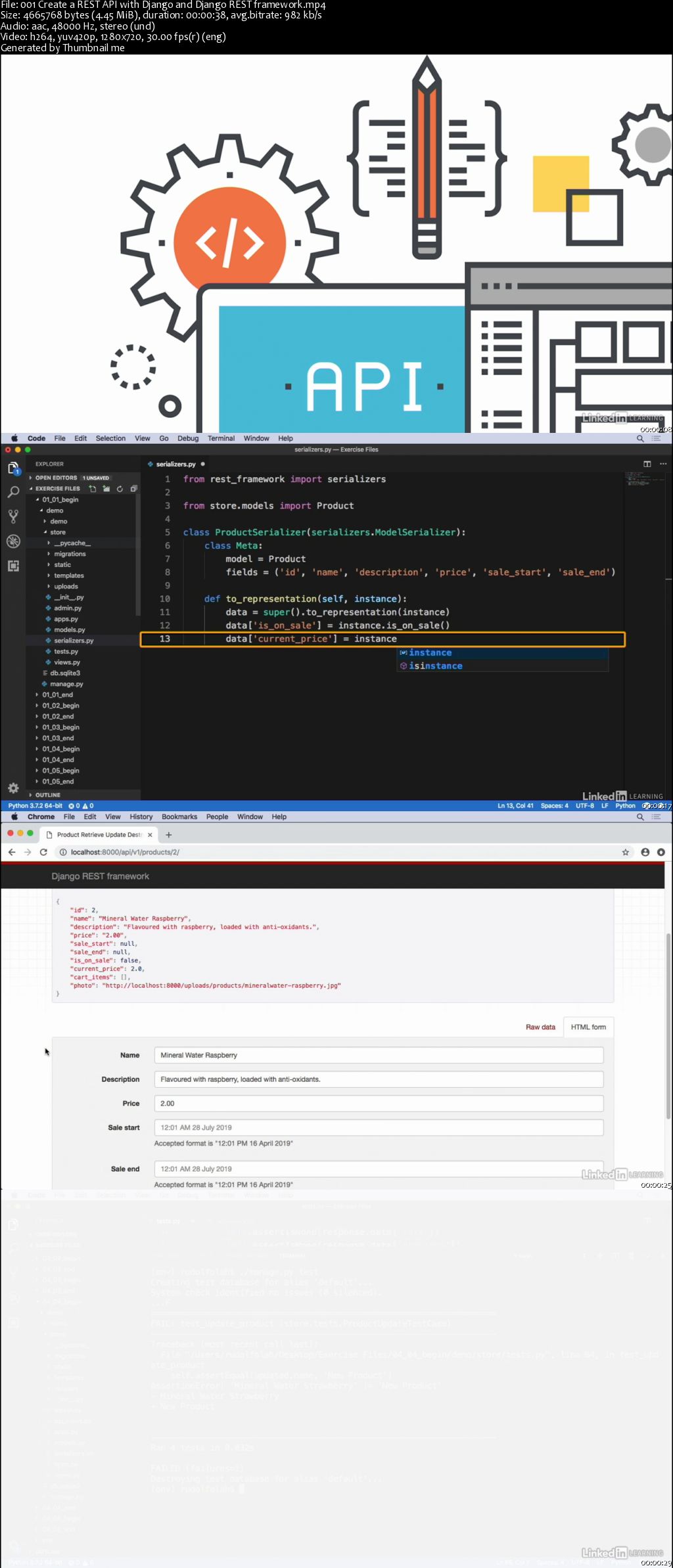The height and width of the screenshot is (1568, 673).
Task: Open manage.py in the explorer
Action: tap(66, 684)
